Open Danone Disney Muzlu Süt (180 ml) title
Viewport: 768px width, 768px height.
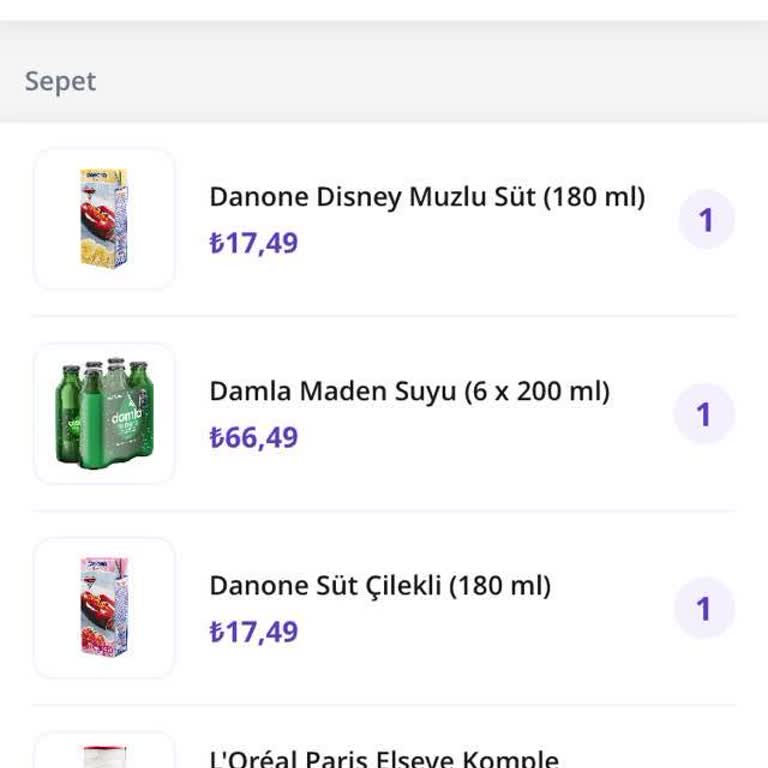427,197
